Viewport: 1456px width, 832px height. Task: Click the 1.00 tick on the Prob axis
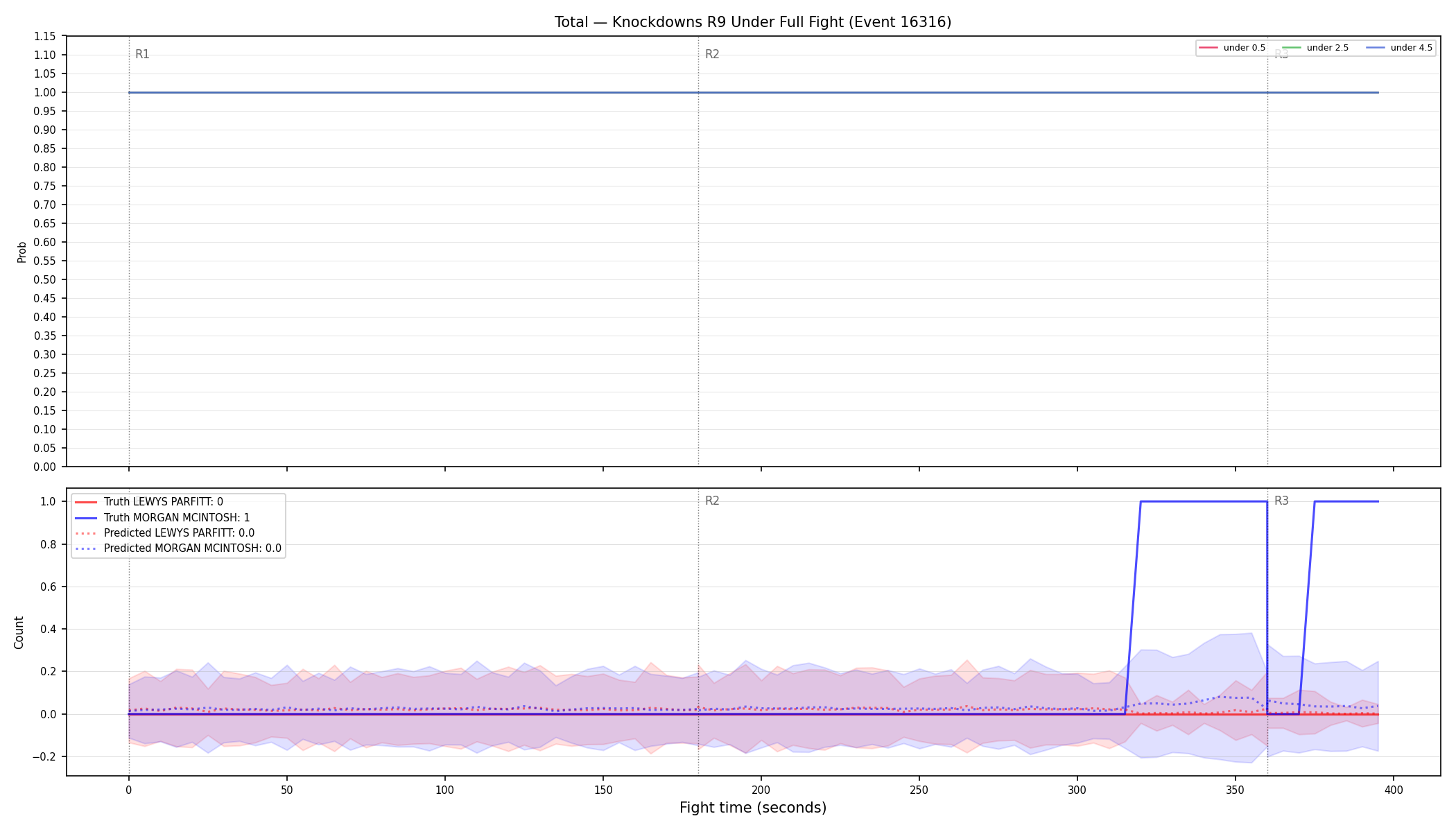(x=45, y=92)
